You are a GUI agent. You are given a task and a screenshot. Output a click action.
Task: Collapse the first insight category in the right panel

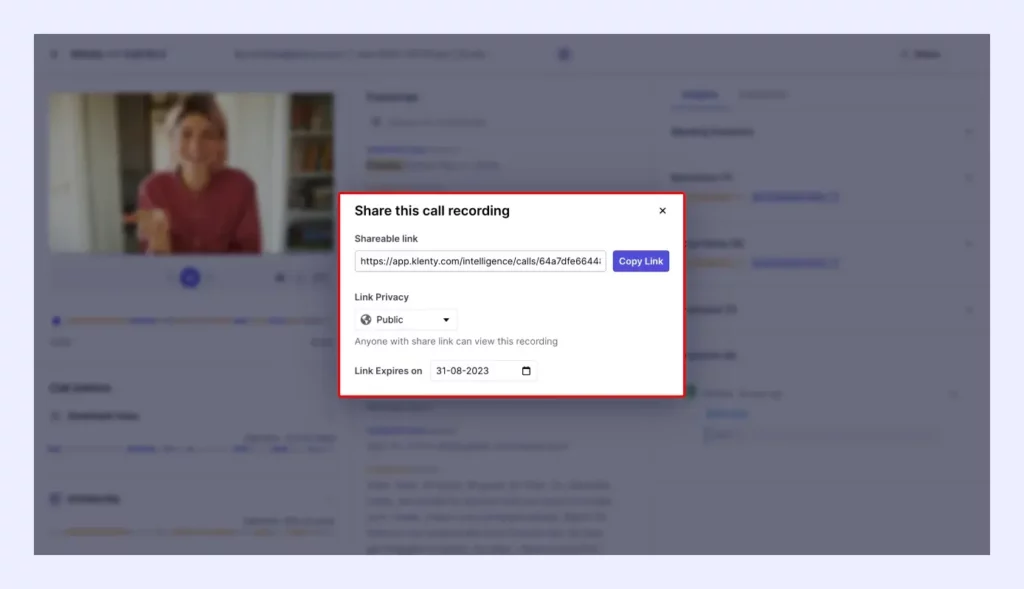point(967,177)
